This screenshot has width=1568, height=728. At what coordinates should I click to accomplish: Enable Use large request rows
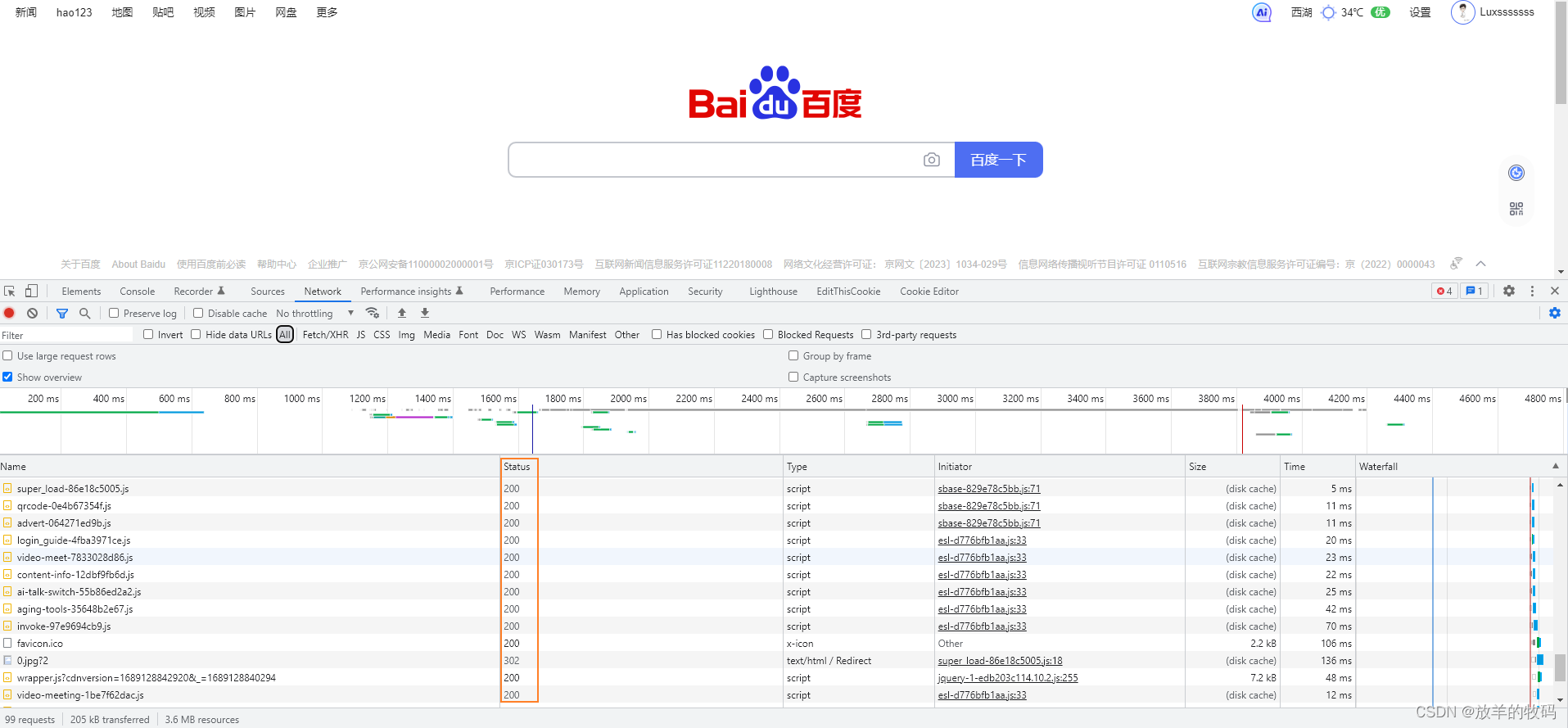pos(7,355)
